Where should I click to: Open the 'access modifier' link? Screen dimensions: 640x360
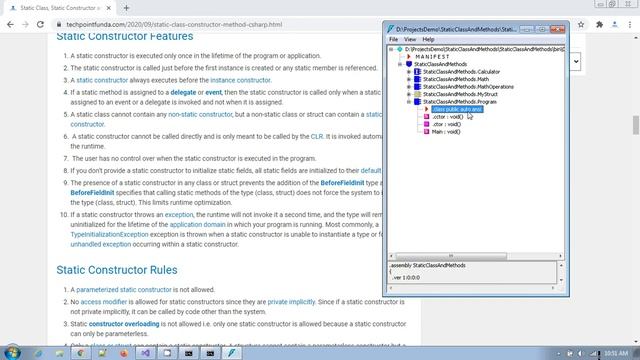[x=104, y=302]
